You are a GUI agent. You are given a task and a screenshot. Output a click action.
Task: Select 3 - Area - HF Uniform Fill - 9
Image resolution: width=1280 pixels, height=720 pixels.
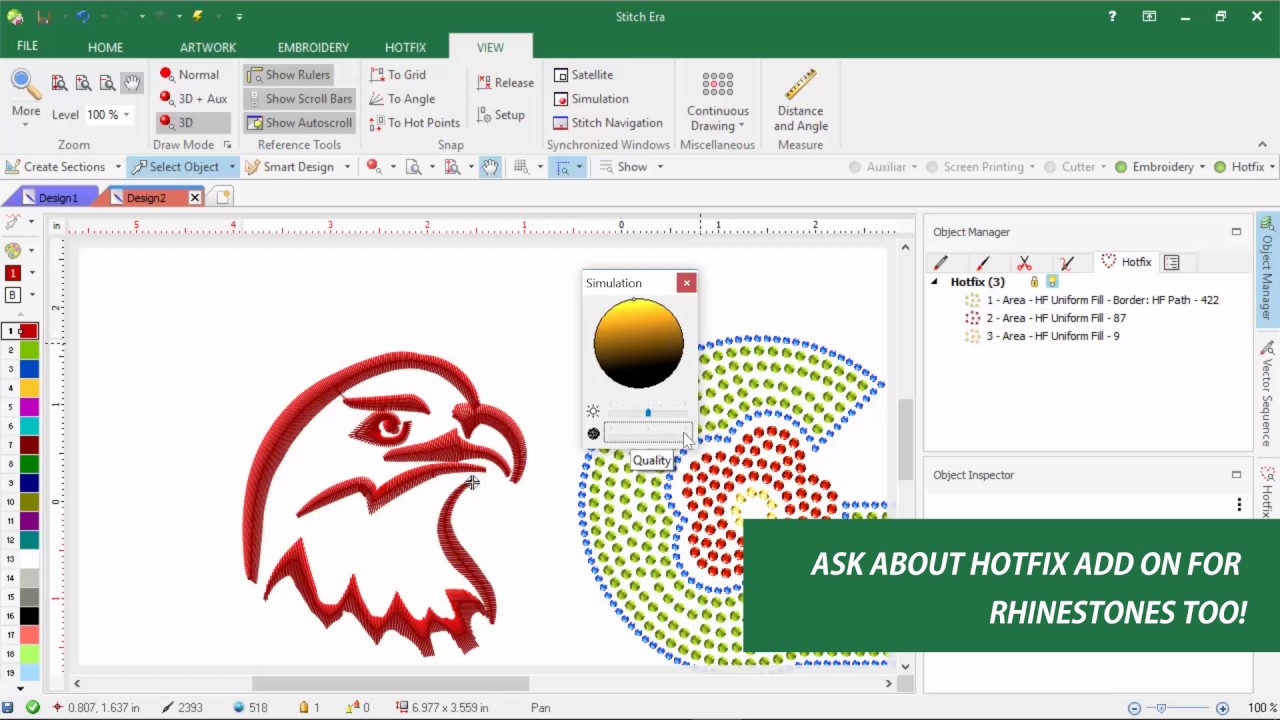click(1053, 336)
